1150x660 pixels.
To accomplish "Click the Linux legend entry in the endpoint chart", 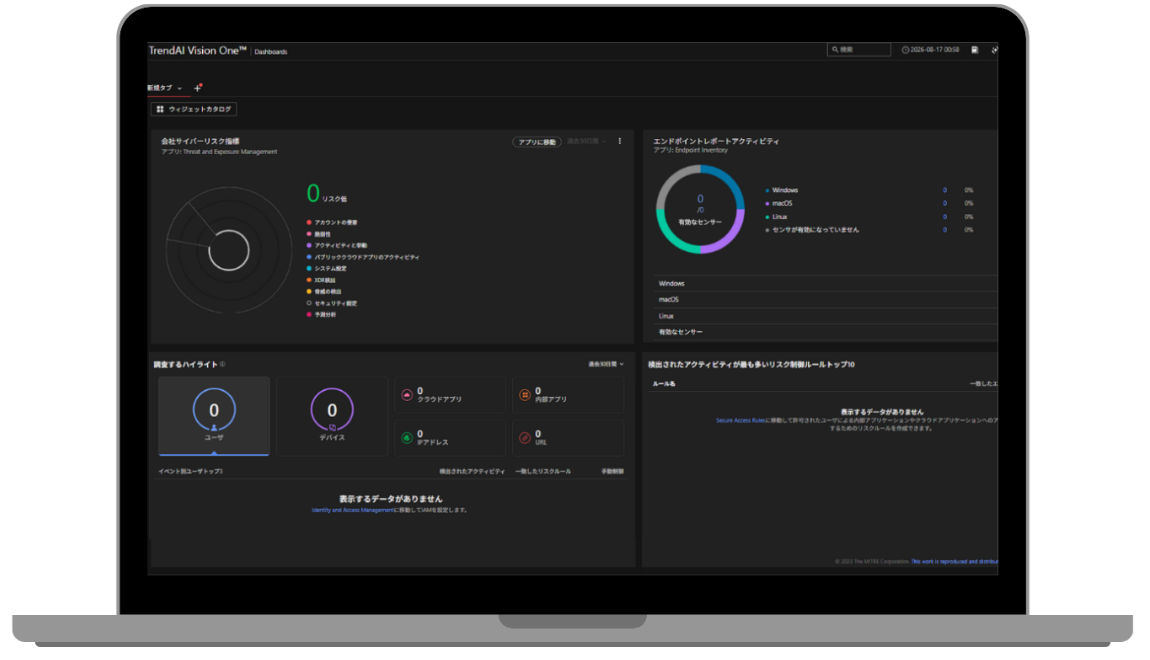I will 776,217.
